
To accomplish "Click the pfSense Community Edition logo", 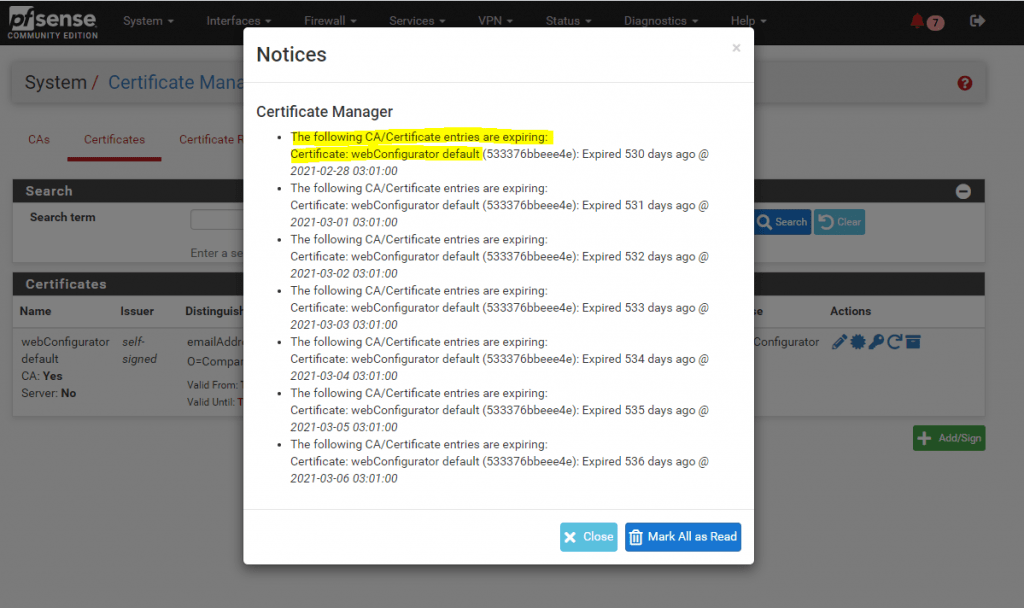I will tap(53, 24).
